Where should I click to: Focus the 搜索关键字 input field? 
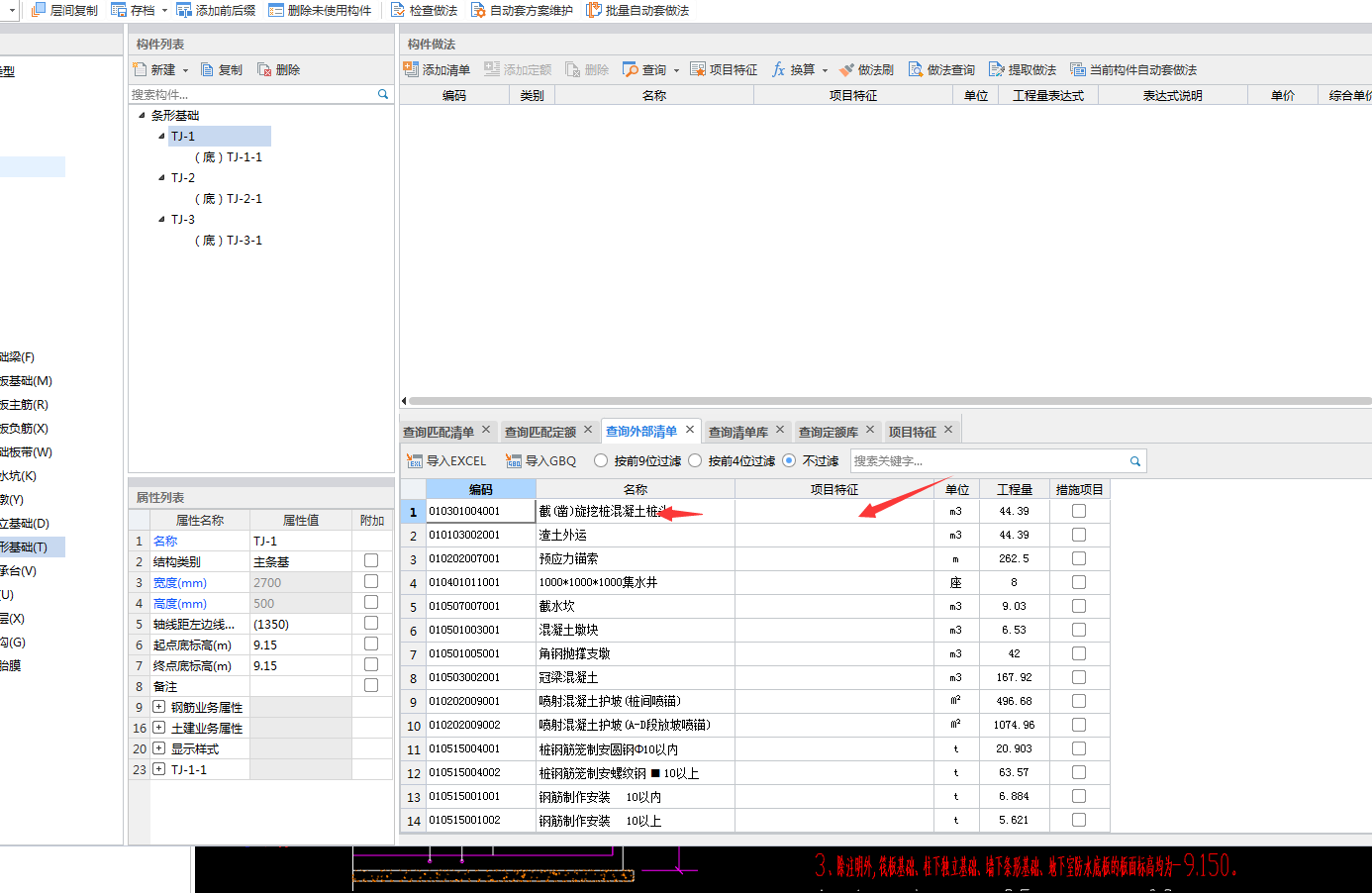[989, 460]
